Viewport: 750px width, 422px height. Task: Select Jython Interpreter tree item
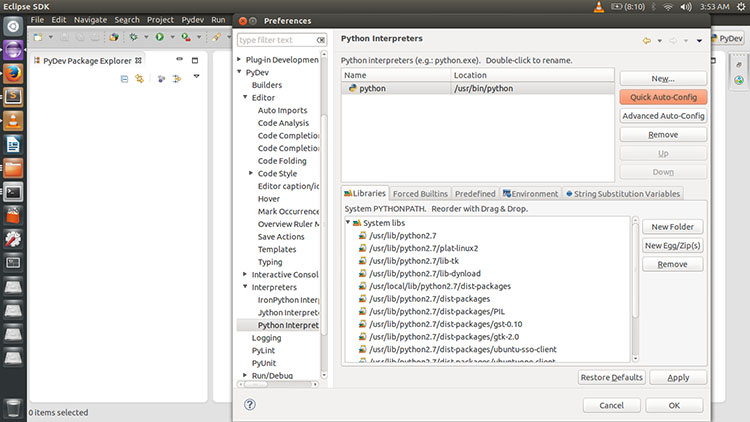[288, 312]
